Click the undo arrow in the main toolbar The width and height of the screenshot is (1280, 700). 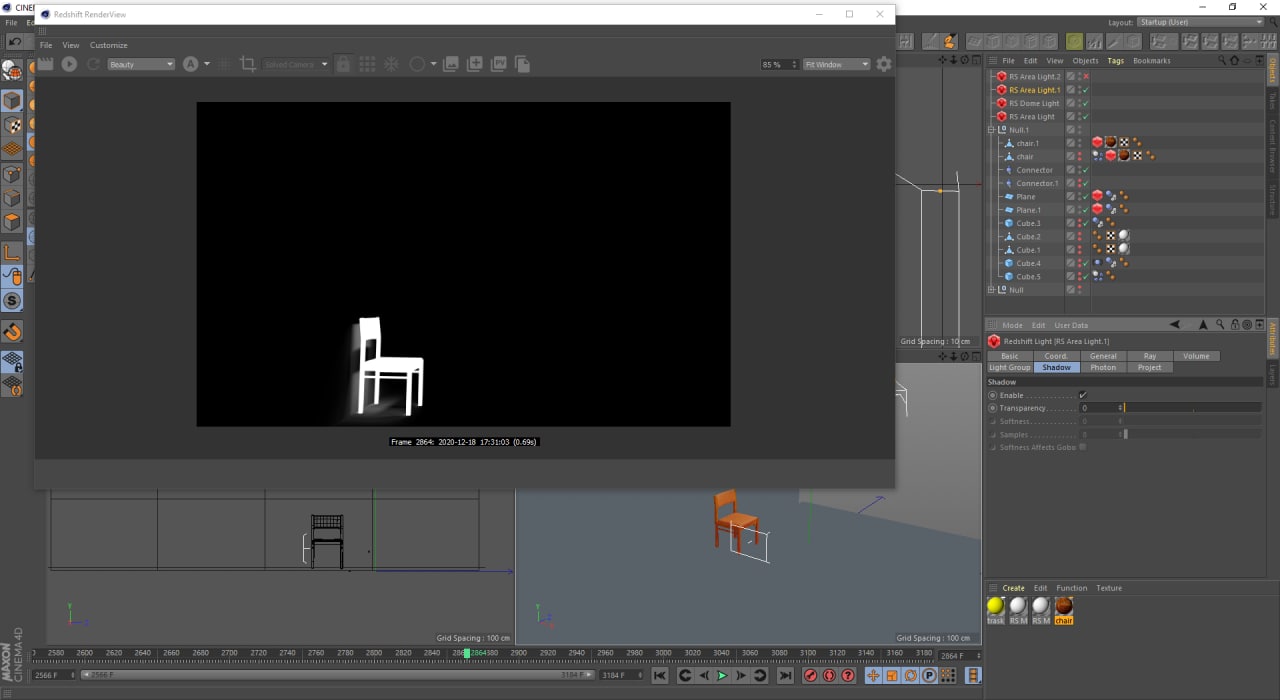pyautogui.click(x=15, y=41)
